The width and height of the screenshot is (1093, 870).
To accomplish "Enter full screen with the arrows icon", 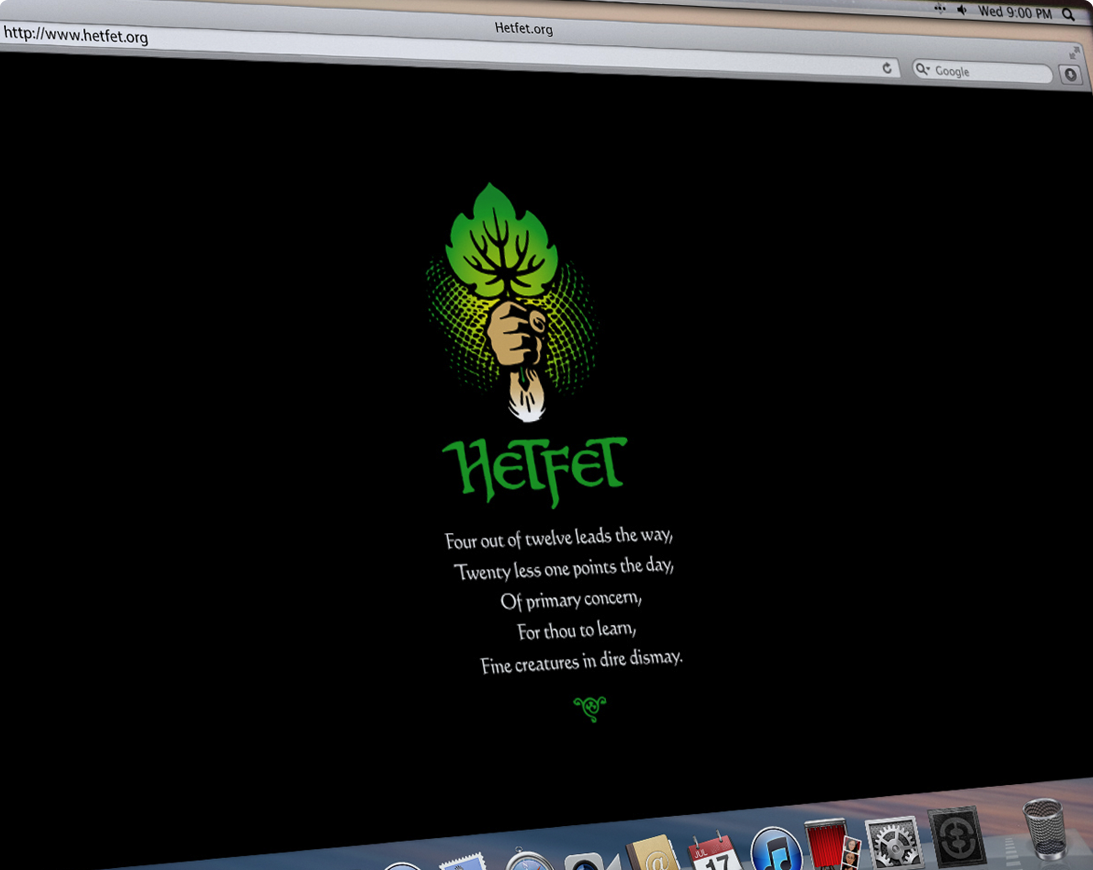I will pos(1074,52).
